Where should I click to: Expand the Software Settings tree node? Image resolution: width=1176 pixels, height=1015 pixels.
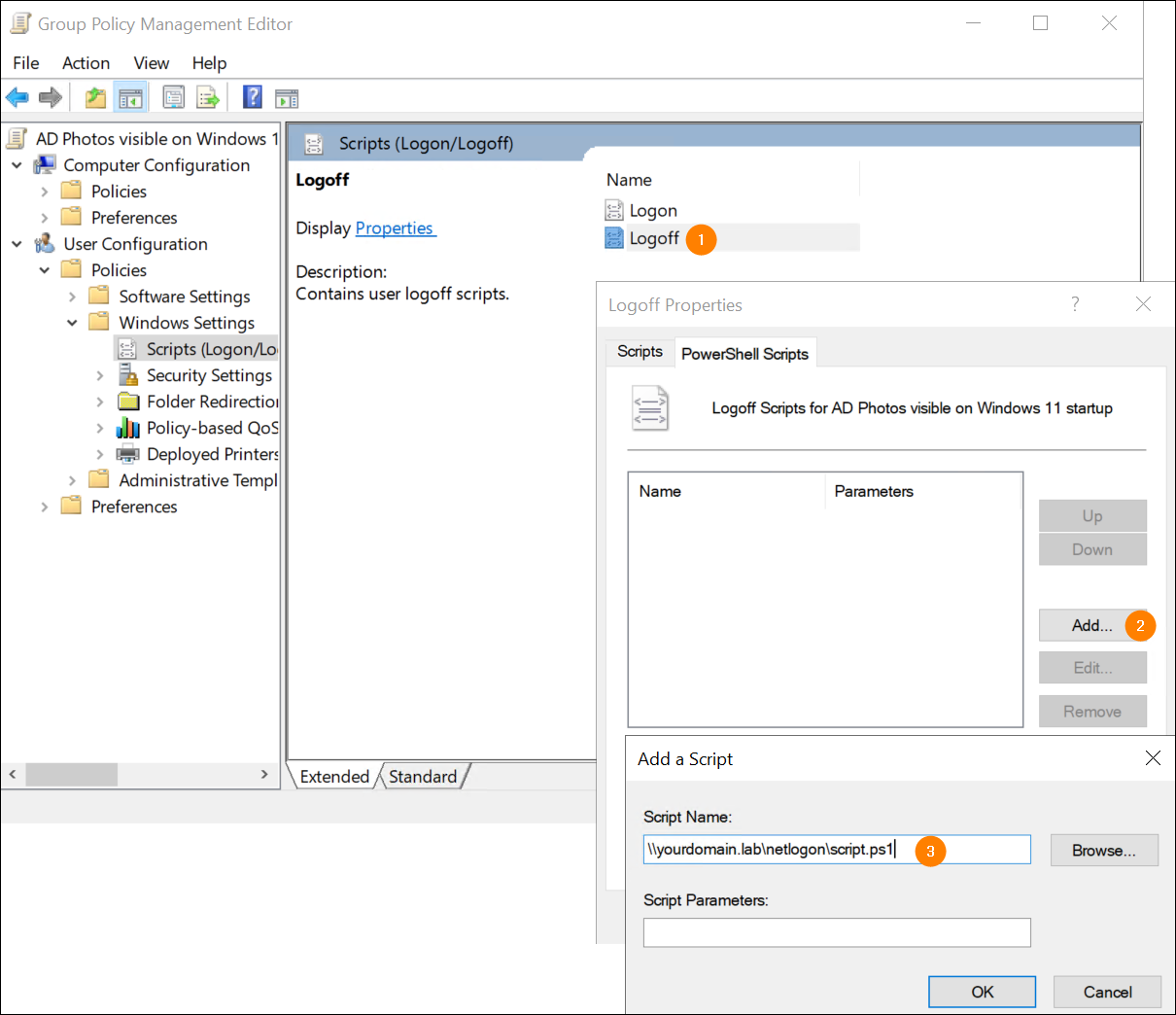72,297
